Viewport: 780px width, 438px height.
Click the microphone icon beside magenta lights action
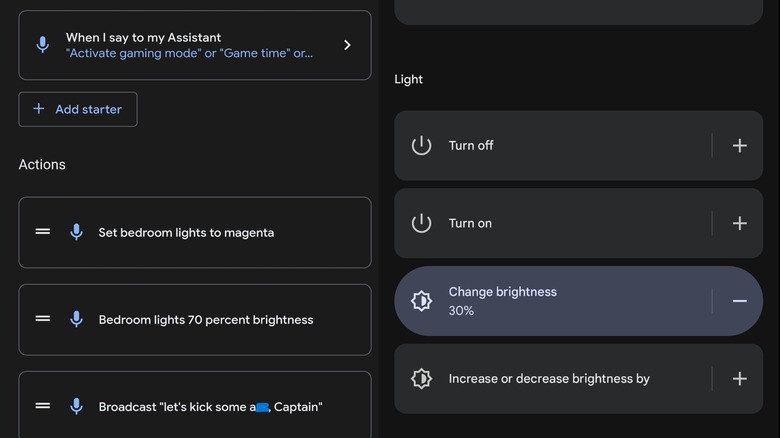tap(76, 232)
